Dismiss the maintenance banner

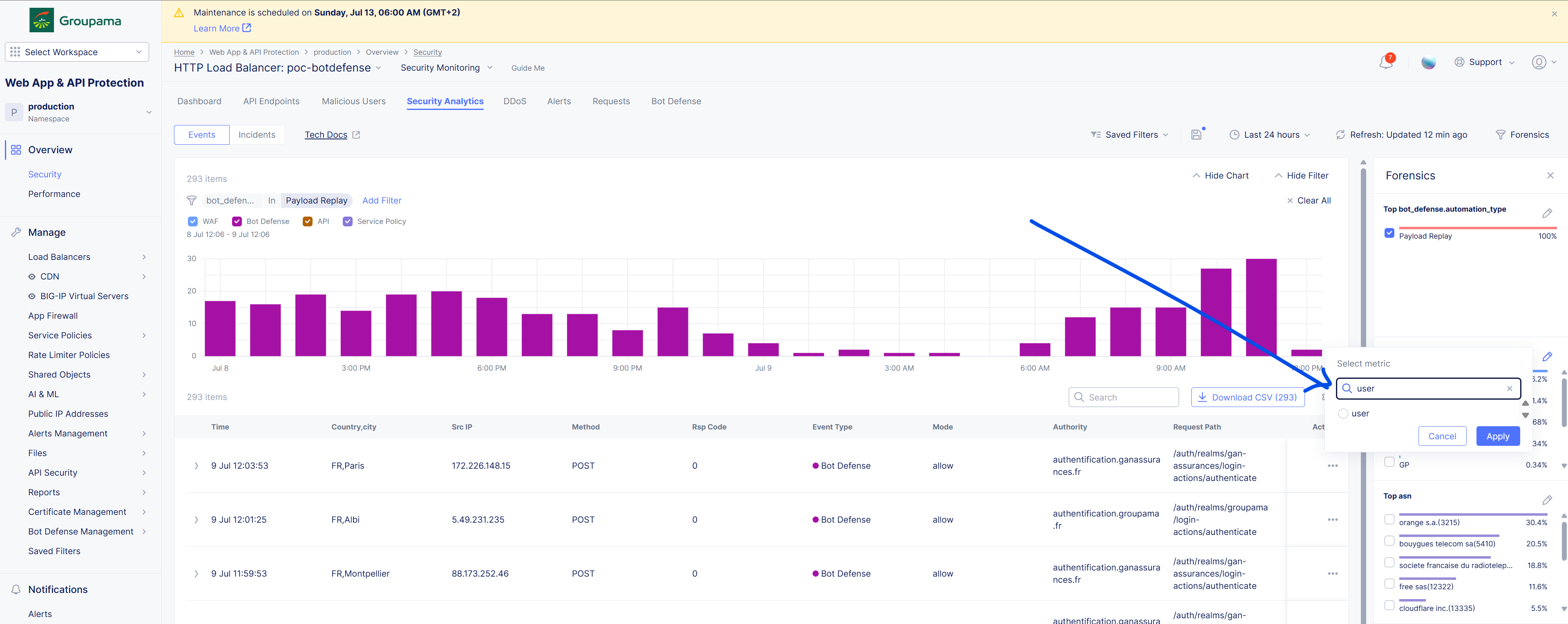1554,13
